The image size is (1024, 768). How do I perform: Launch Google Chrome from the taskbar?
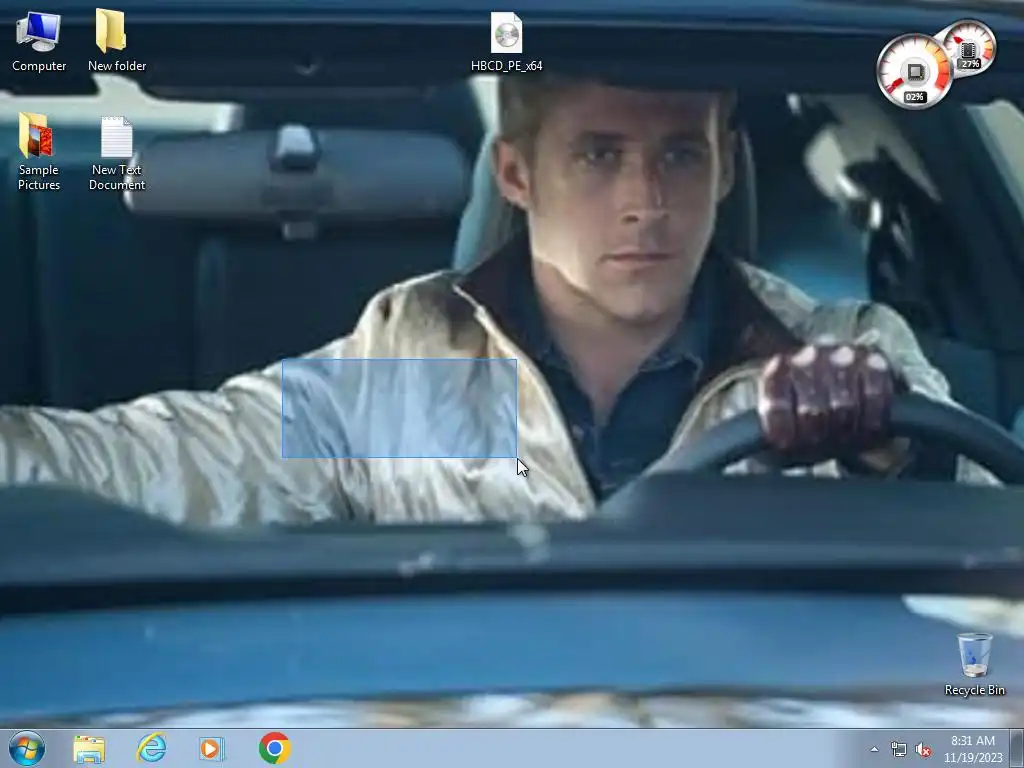point(274,748)
